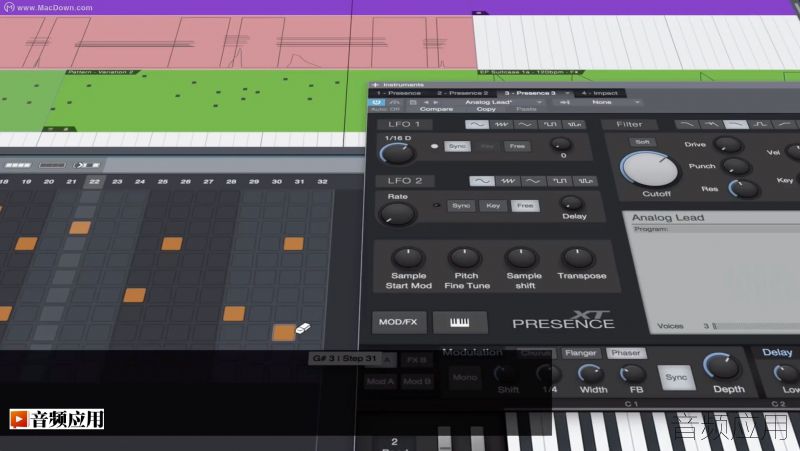The height and width of the screenshot is (451, 800).
Task: Enable Key mode for LFO 2
Action: 493,206
